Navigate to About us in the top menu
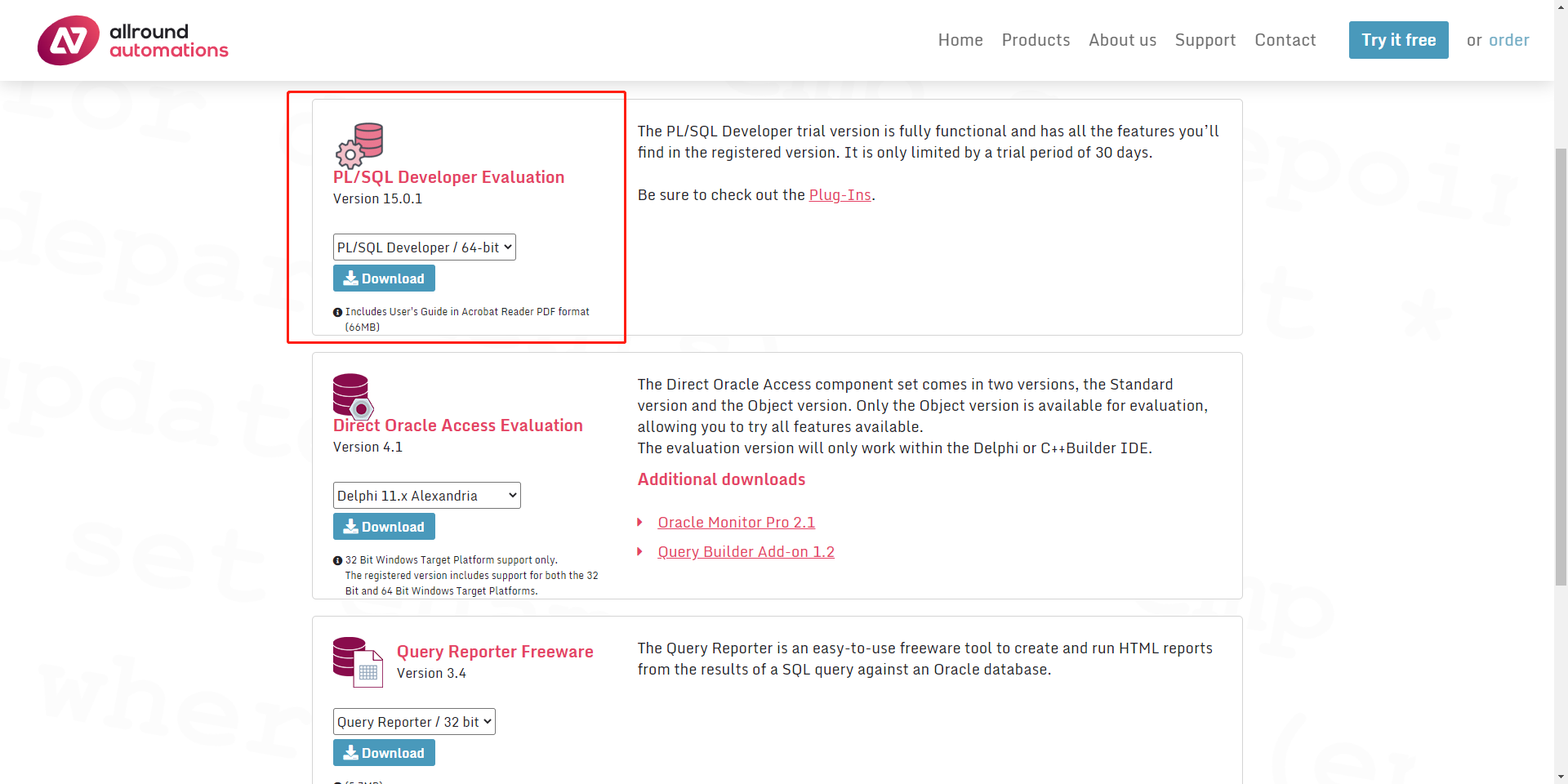This screenshot has width=1568, height=784. 1122,40
